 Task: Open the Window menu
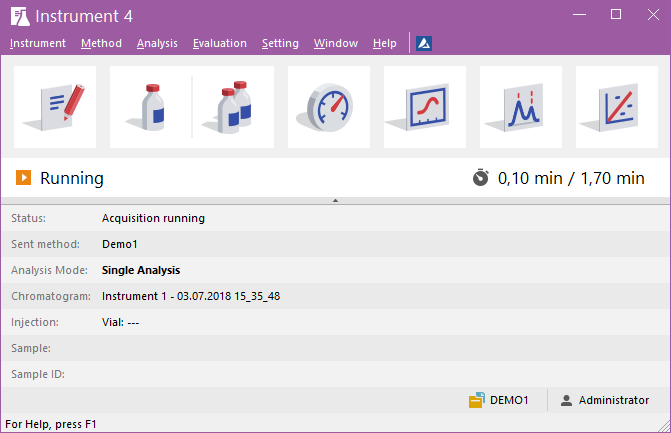pos(335,43)
